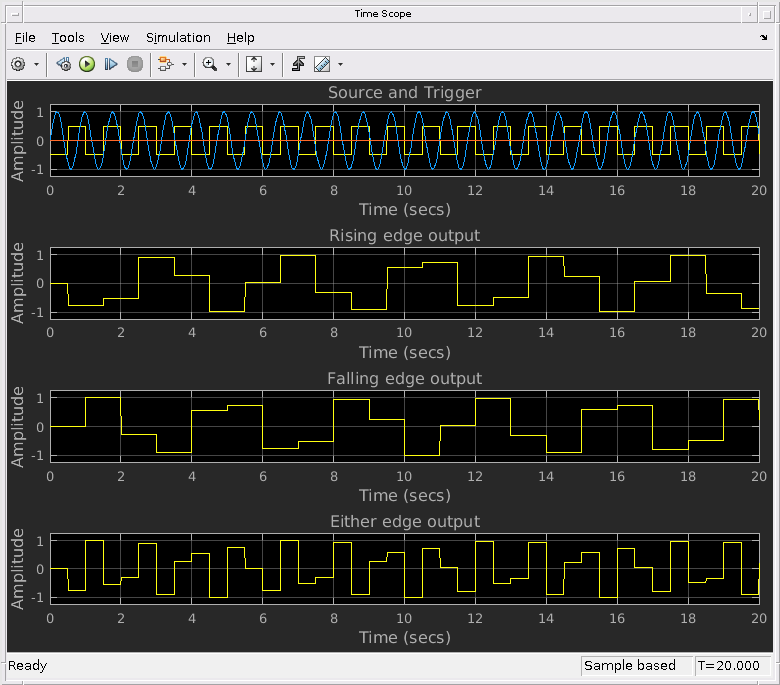Click the Step Forward icon
This screenshot has height=685, width=780.
point(111,64)
